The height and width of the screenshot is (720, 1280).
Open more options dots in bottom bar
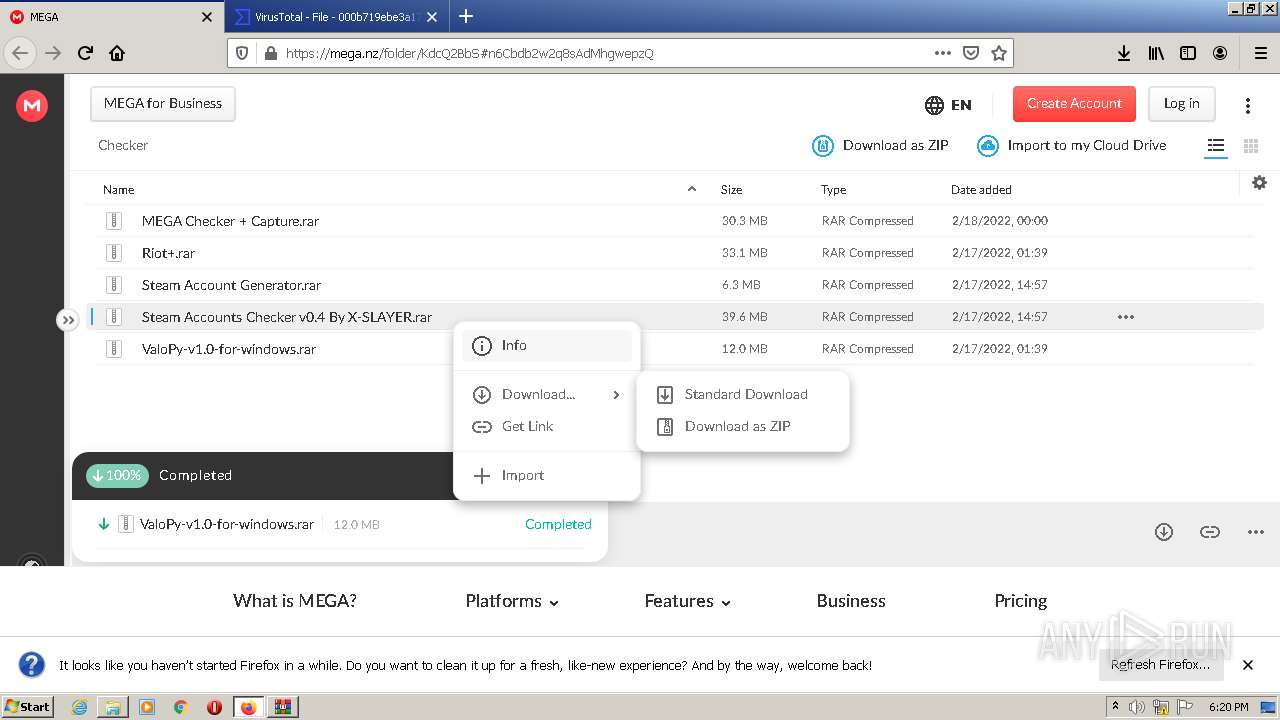(1256, 532)
